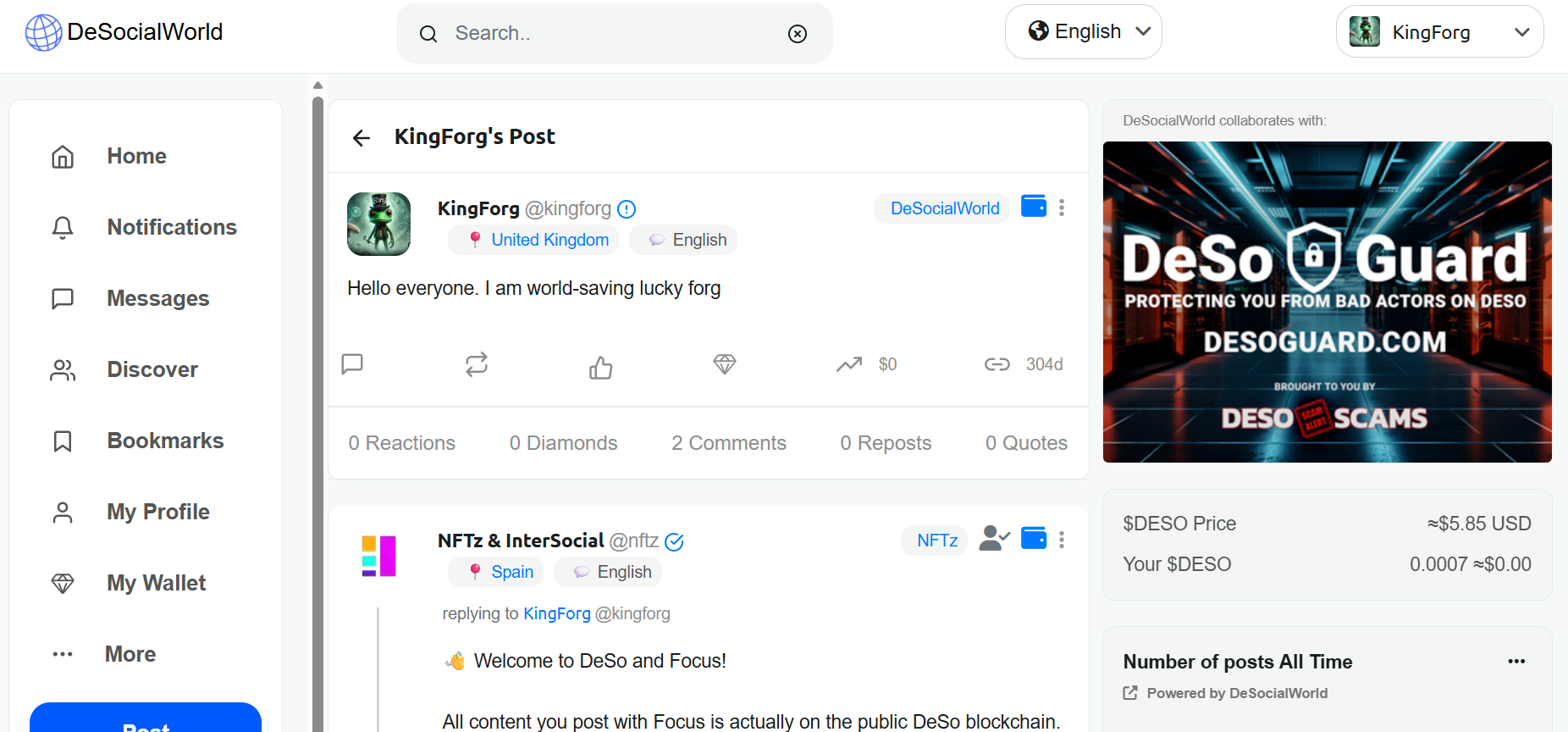The width and height of the screenshot is (1568, 732).
Task: Click the sidebar scrollbar up arrow
Action: (317, 85)
